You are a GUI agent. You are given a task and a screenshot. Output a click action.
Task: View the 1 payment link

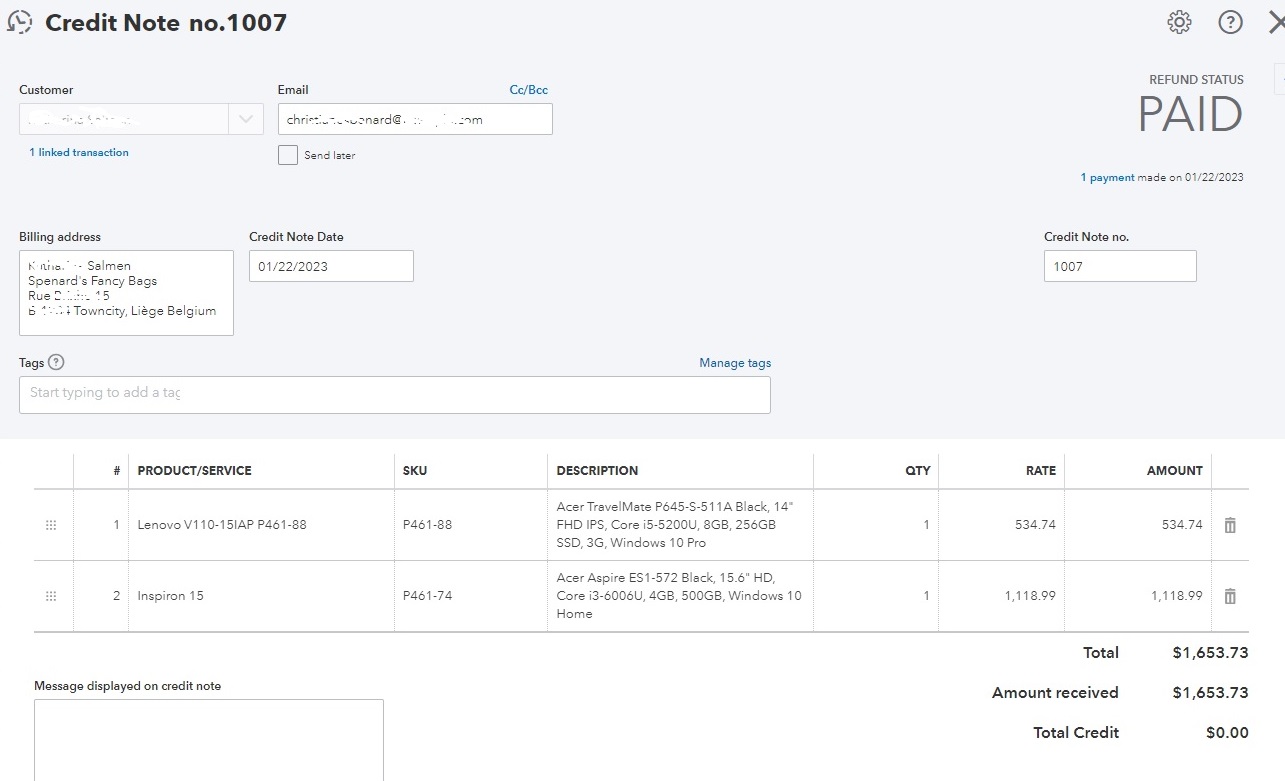coord(1107,178)
